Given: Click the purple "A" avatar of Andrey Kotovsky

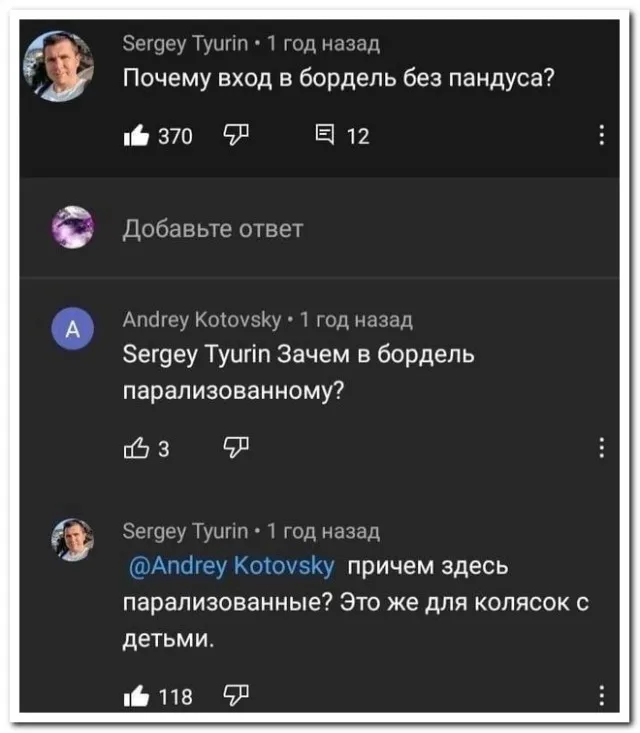Looking at the screenshot, I should coord(72,331).
